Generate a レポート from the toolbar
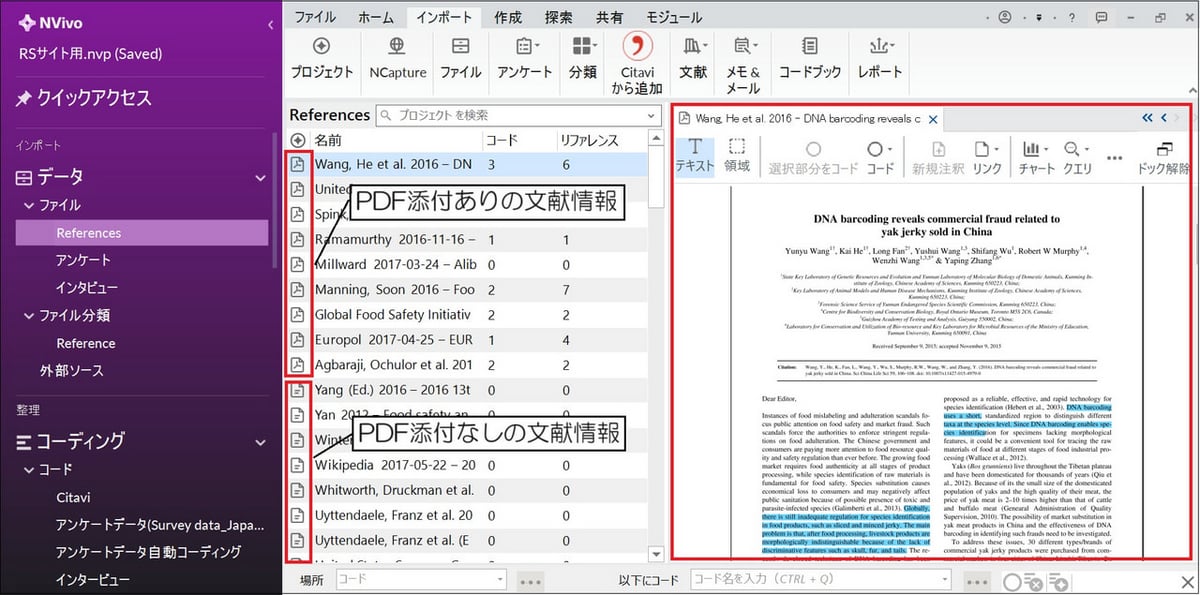The height and width of the screenshot is (595, 1200). pyautogui.click(x=878, y=57)
